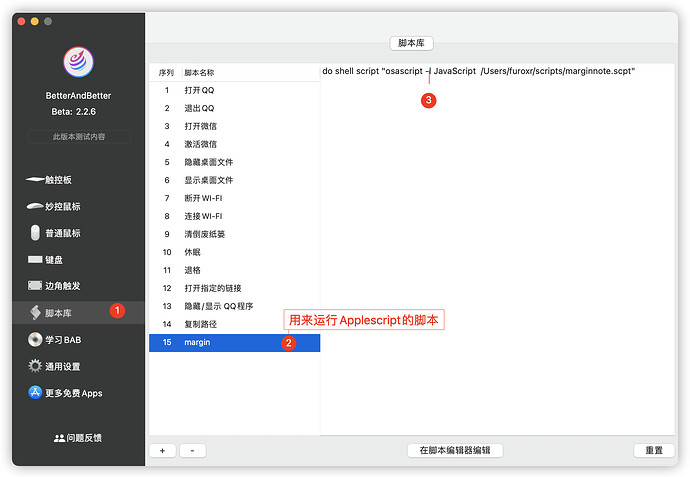The image size is (690, 477).
Task: Add a new script with plus button
Action: pos(162,451)
